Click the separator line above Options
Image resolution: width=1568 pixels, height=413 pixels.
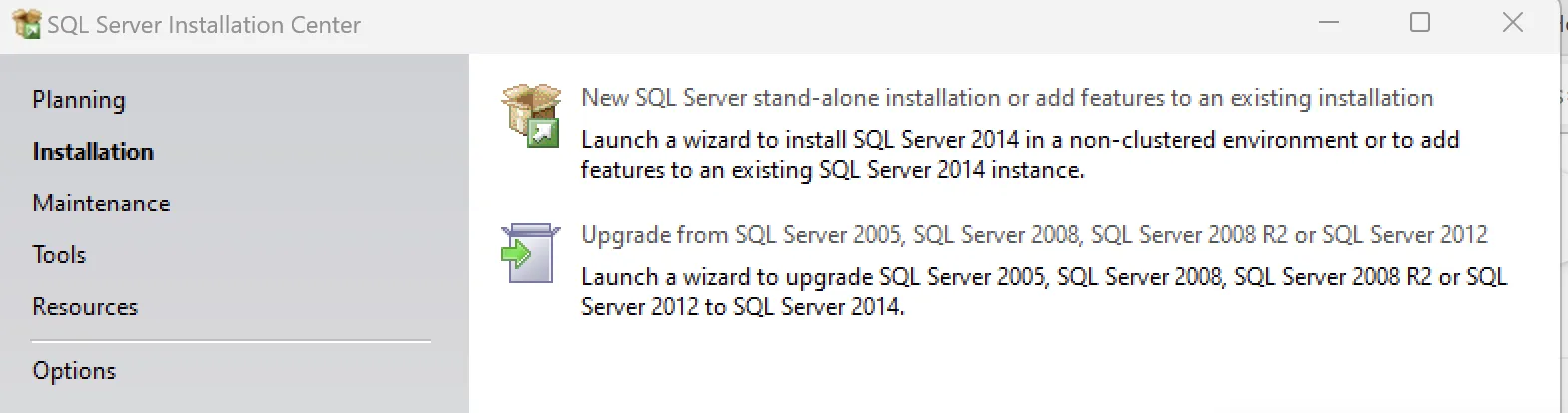[232, 342]
